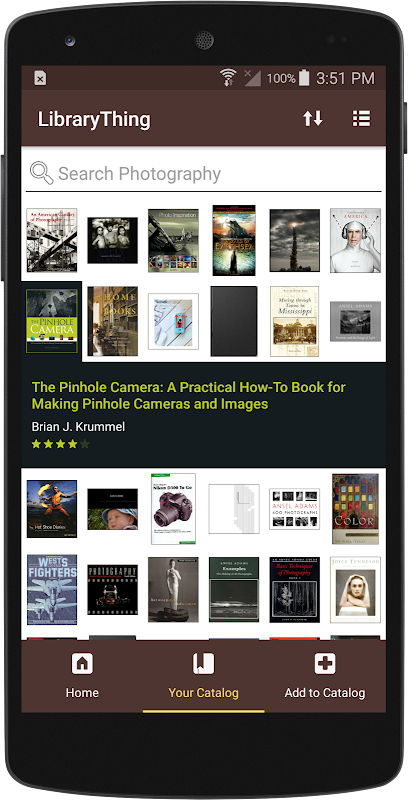The image size is (408, 800).
Task: Tap the LibraryThing app title
Action: [94, 119]
